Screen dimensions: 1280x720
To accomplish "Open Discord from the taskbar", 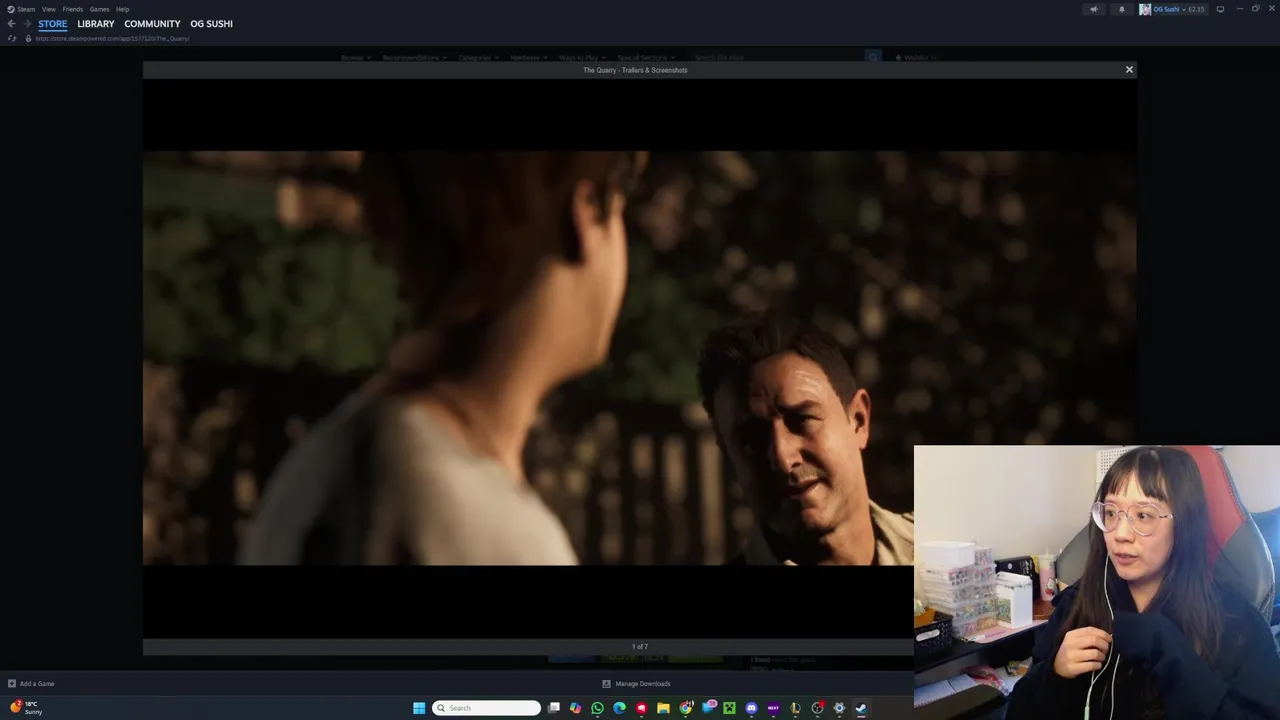I will coord(751,708).
